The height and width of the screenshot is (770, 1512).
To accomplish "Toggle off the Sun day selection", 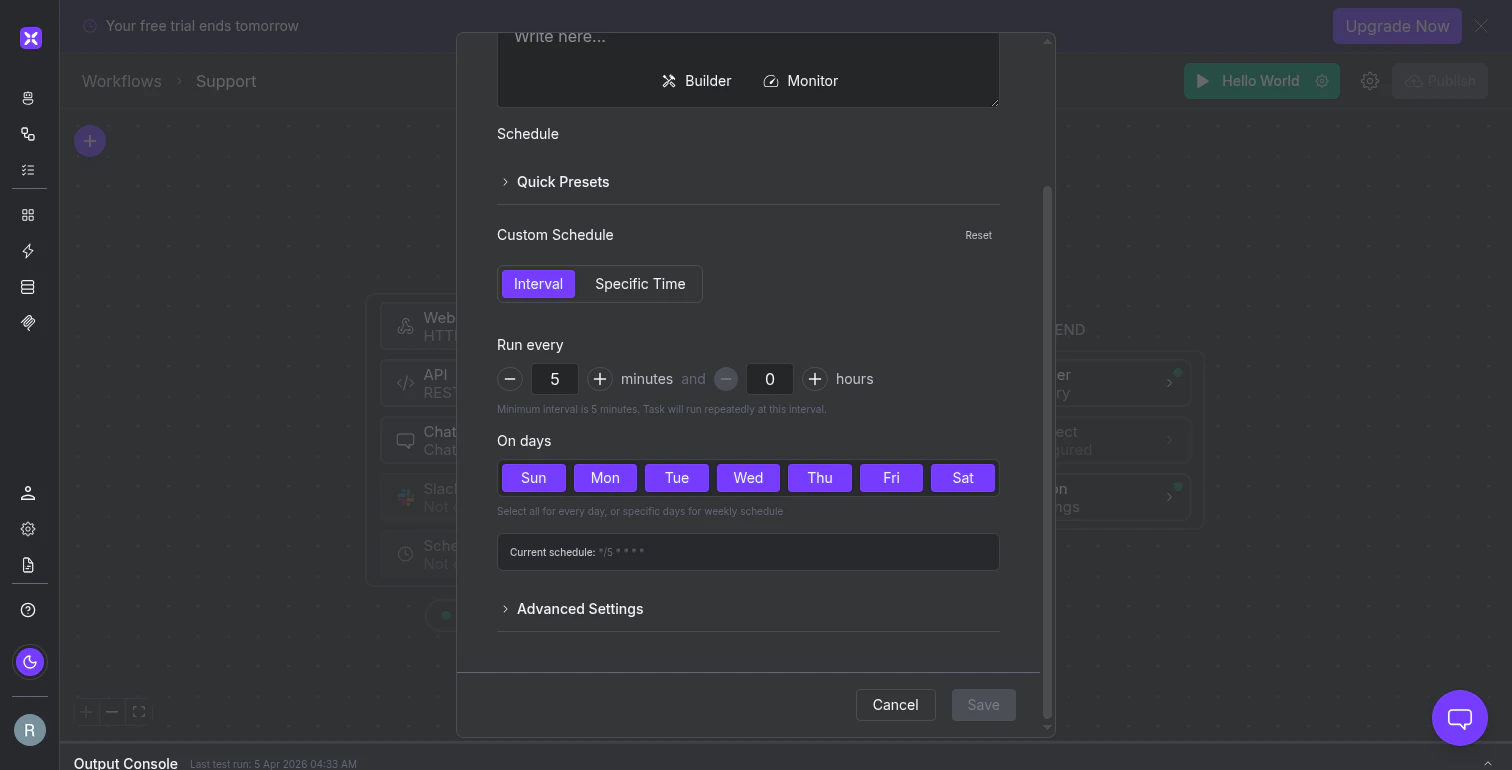I will click(533, 477).
